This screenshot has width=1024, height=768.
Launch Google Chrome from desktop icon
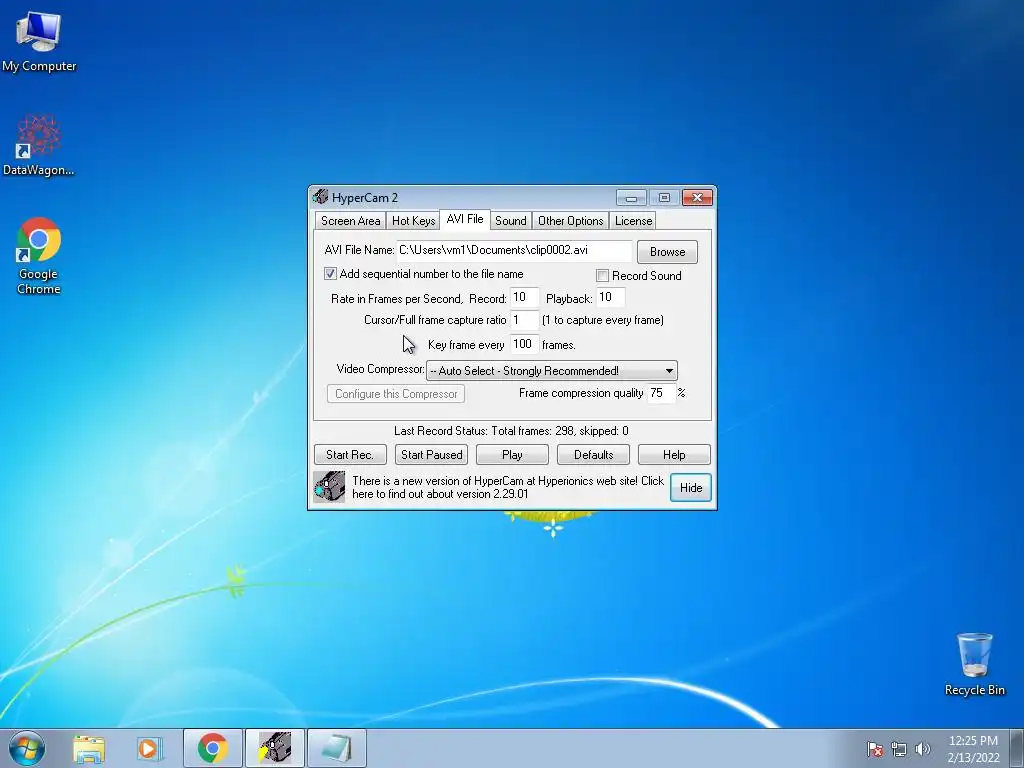(39, 255)
